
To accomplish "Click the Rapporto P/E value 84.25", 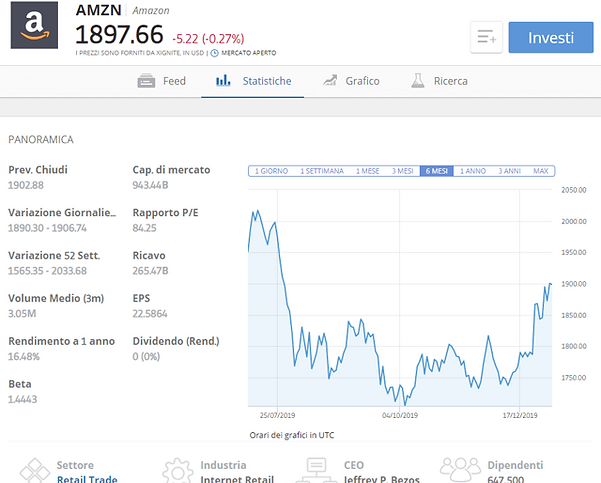I will point(145,228).
